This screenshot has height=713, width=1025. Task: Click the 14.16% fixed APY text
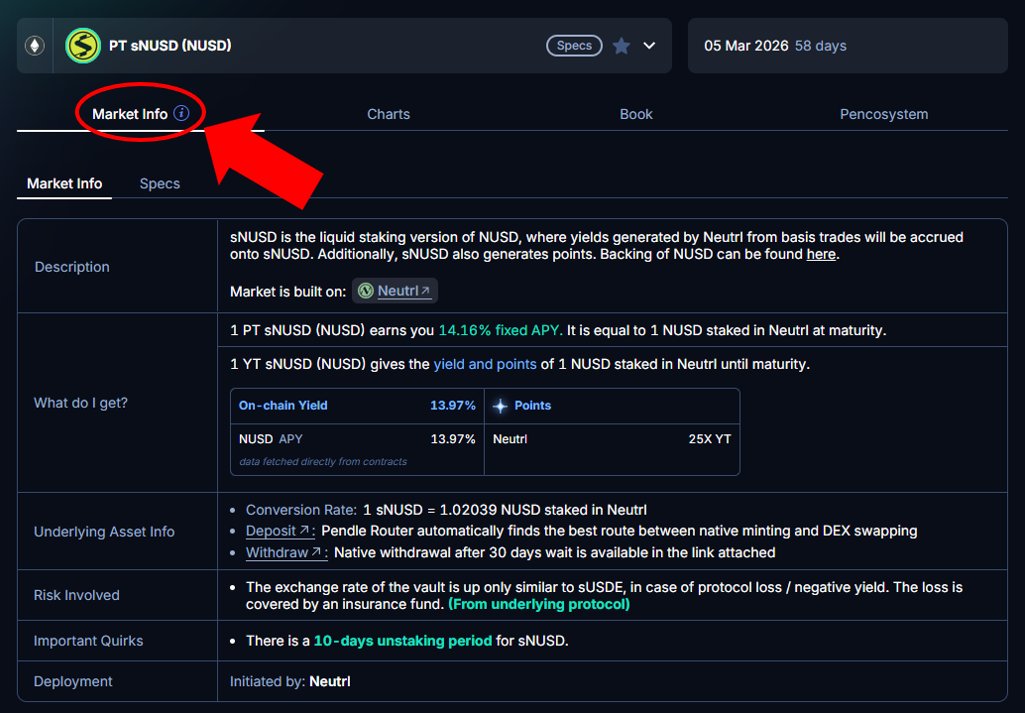click(500, 330)
